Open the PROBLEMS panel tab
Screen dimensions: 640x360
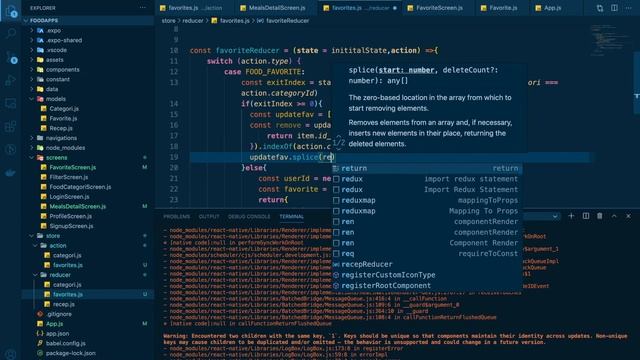(176, 217)
